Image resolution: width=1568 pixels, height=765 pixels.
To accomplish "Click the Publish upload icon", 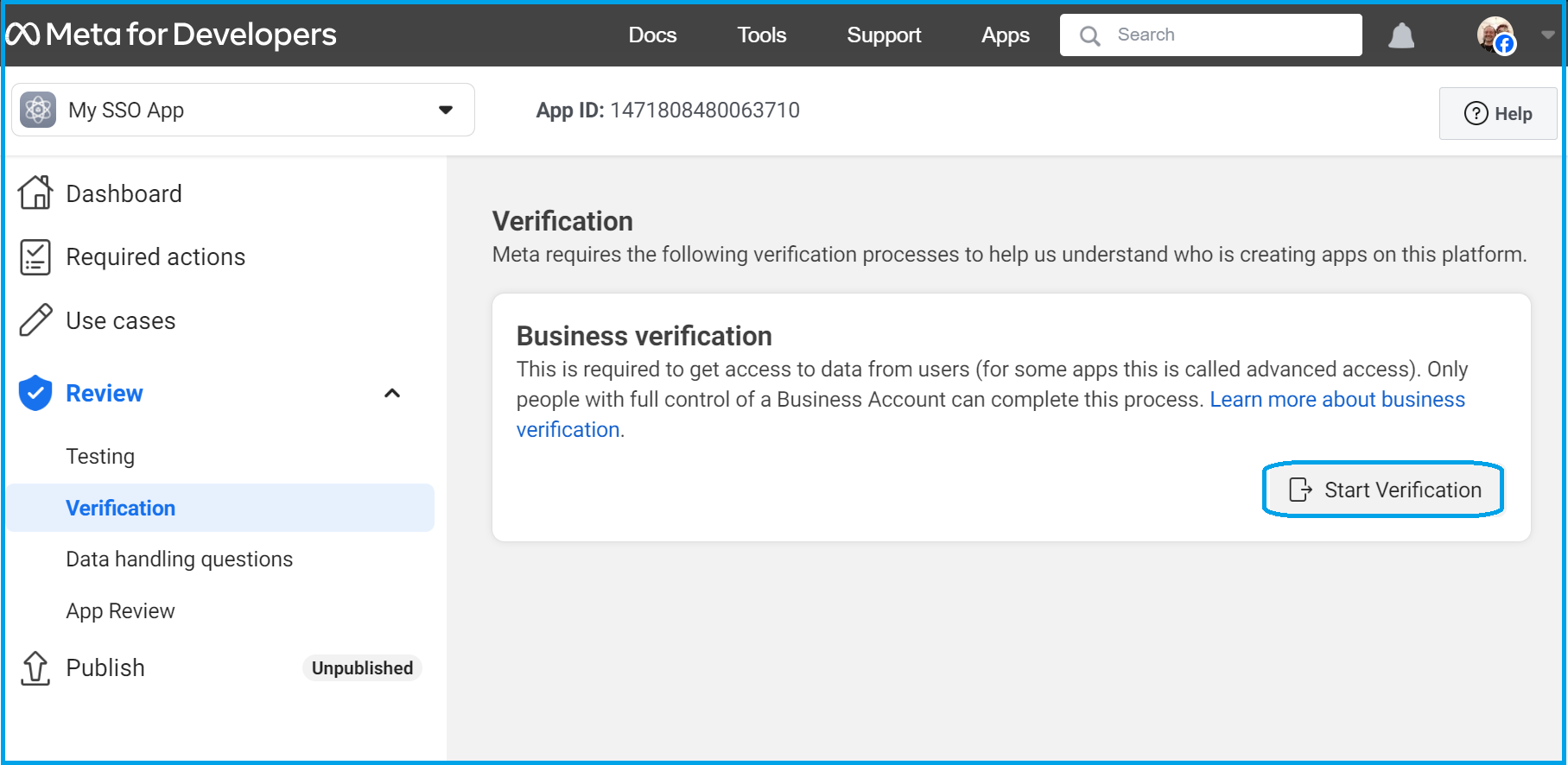I will click(x=35, y=668).
